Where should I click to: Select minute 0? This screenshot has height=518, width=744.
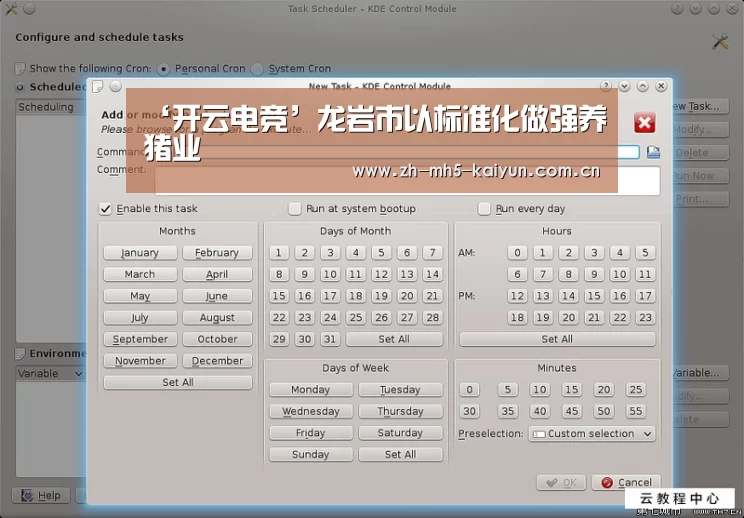(x=469, y=389)
